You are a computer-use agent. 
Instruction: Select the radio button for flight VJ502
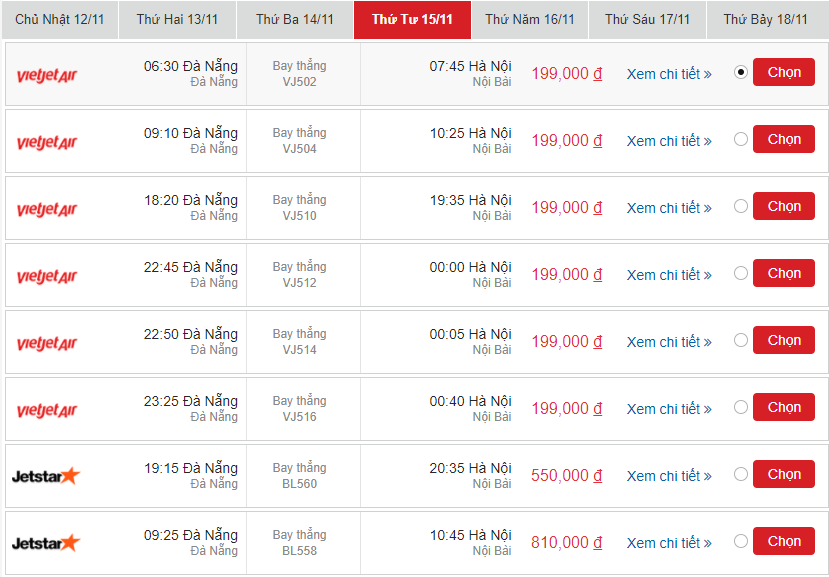pyautogui.click(x=741, y=72)
